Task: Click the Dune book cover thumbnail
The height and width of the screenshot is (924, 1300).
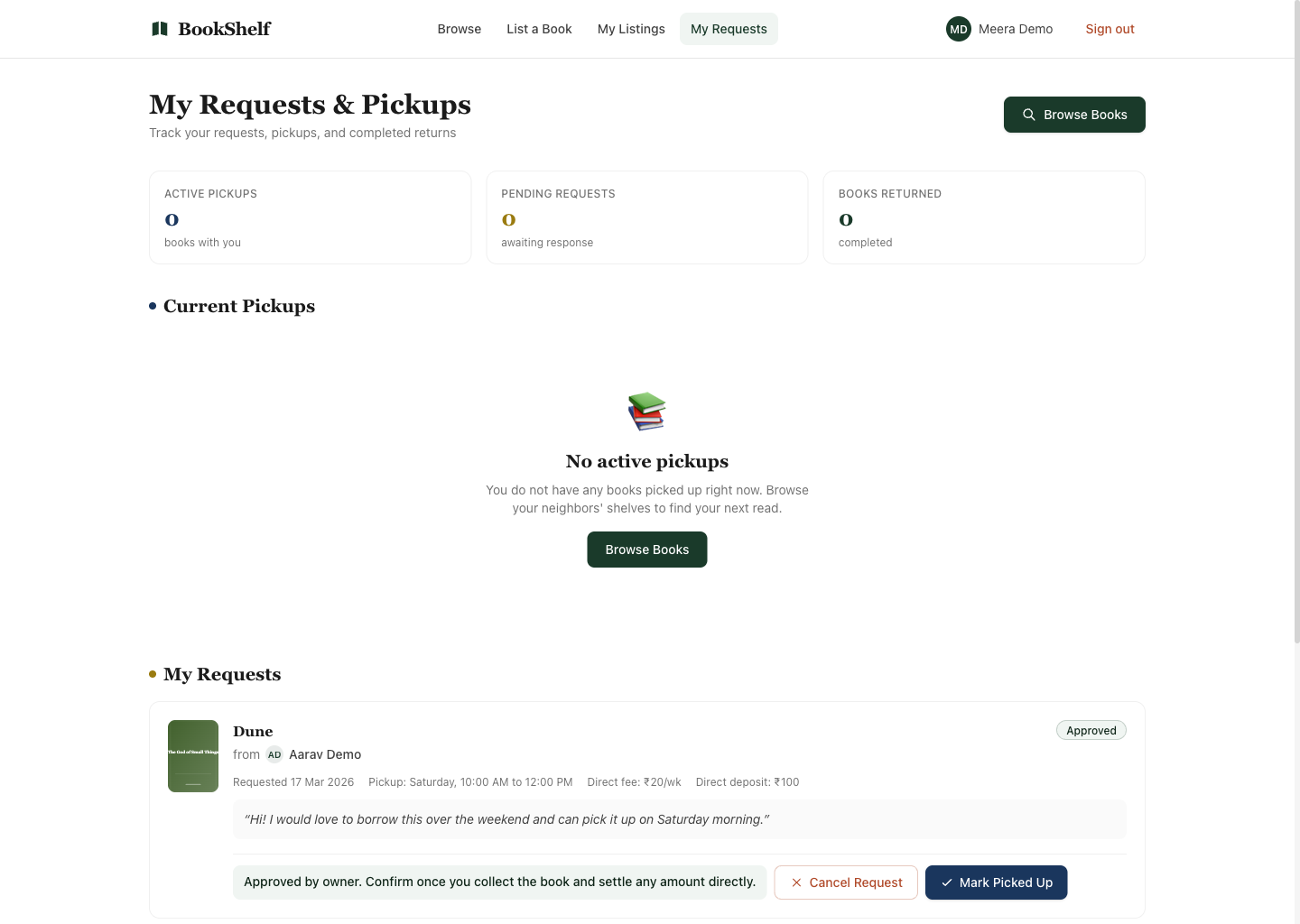Action: click(x=193, y=756)
